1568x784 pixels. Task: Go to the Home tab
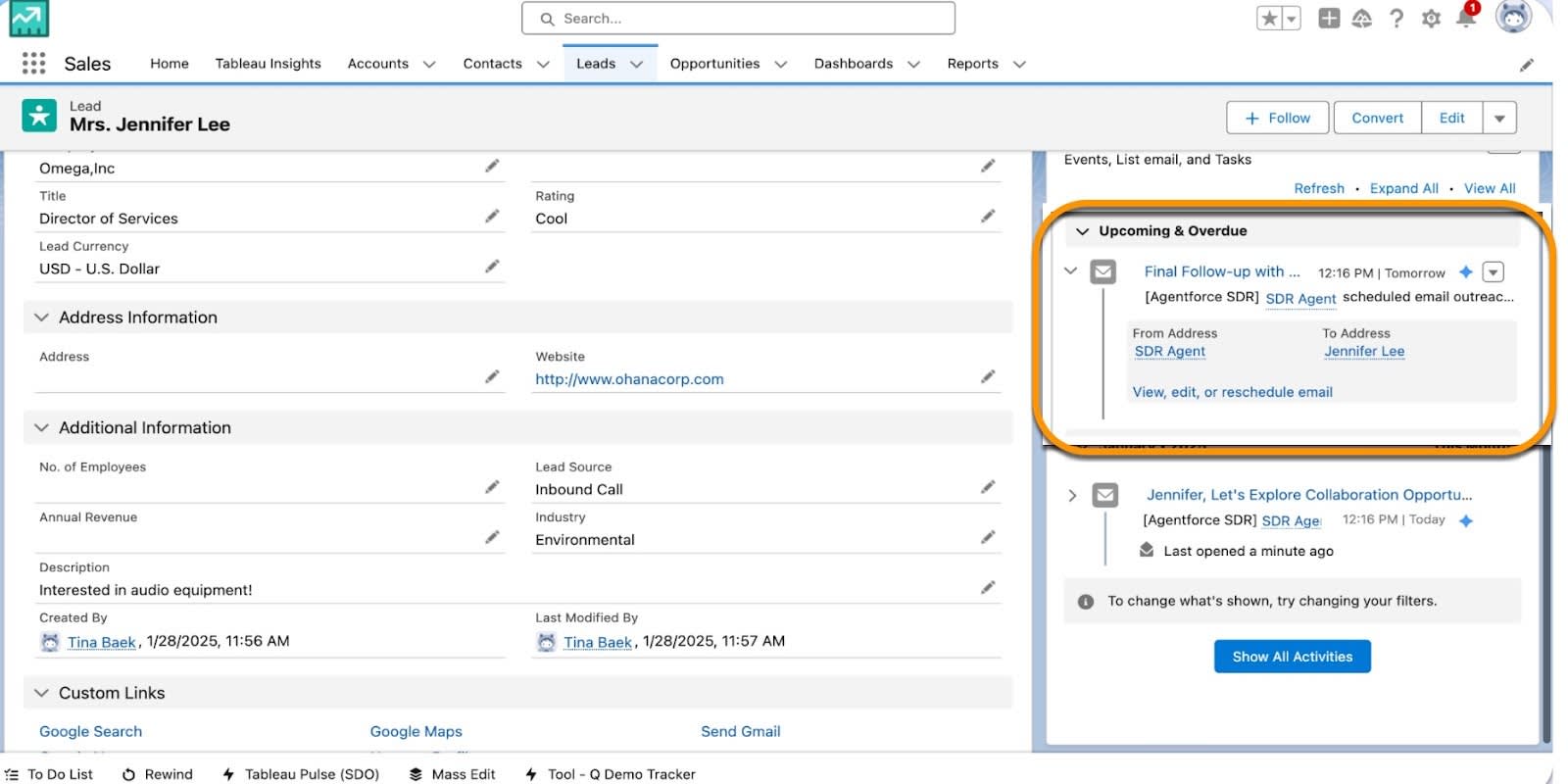tap(170, 64)
